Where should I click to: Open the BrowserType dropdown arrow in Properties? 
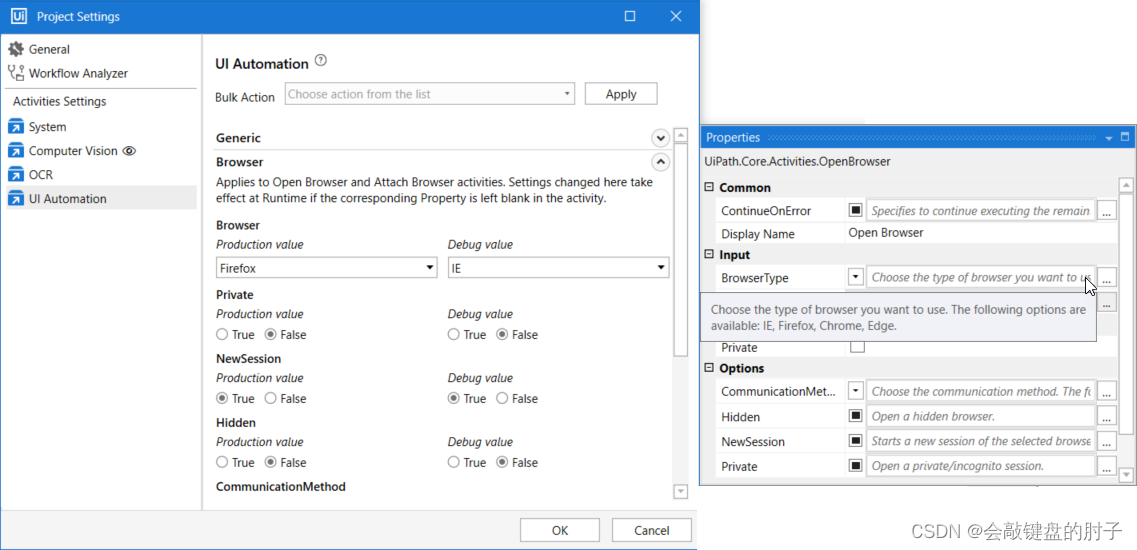(856, 277)
